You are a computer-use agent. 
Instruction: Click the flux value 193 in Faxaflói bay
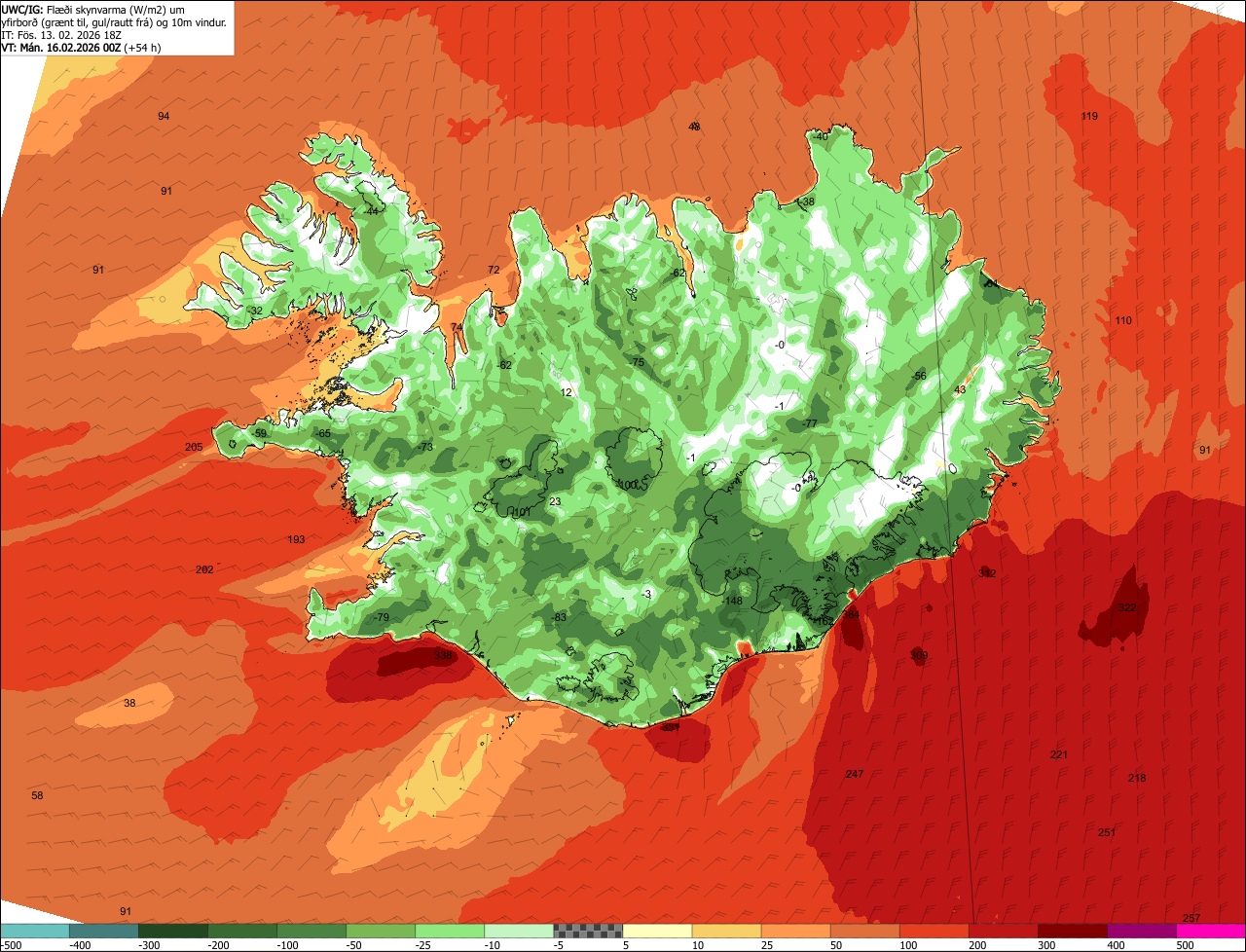pyautogui.click(x=296, y=539)
